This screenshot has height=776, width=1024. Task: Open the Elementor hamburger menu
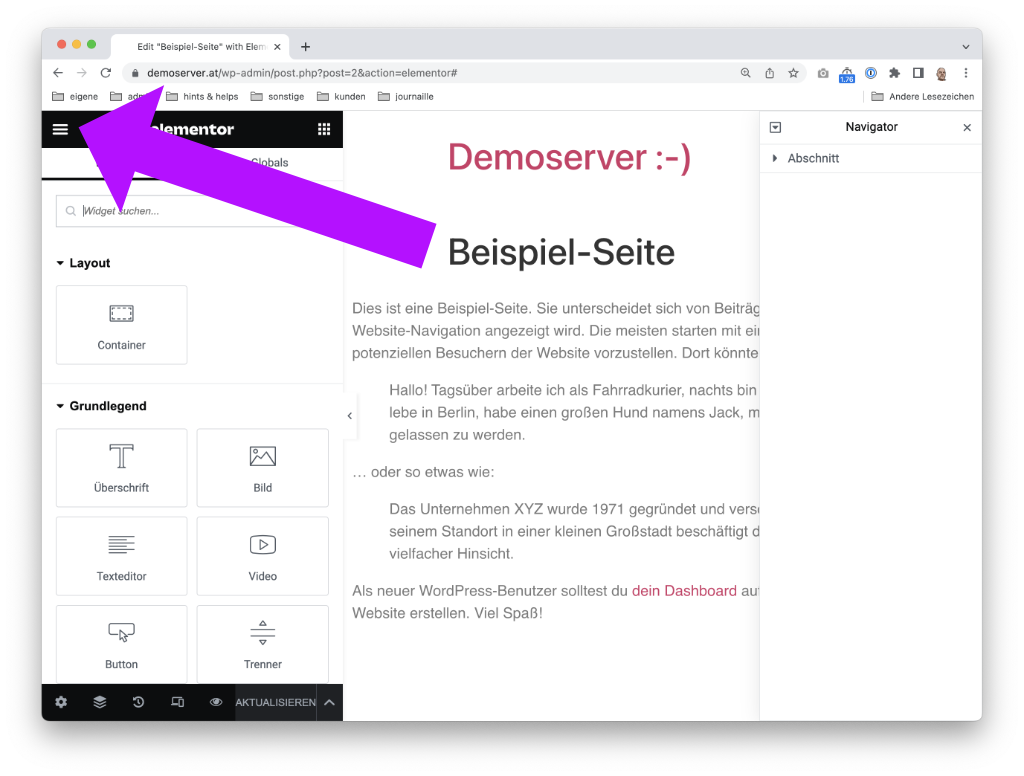60,129
